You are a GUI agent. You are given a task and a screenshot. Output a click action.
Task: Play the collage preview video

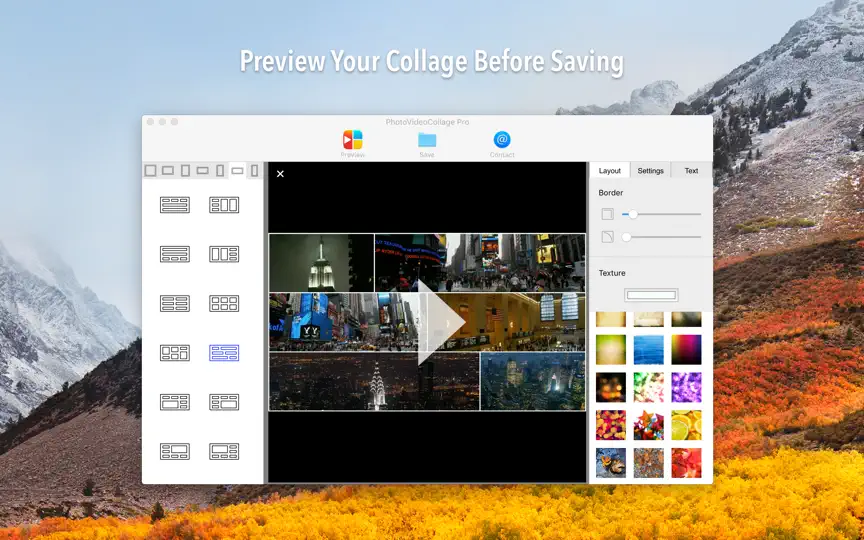pos(440,322)
